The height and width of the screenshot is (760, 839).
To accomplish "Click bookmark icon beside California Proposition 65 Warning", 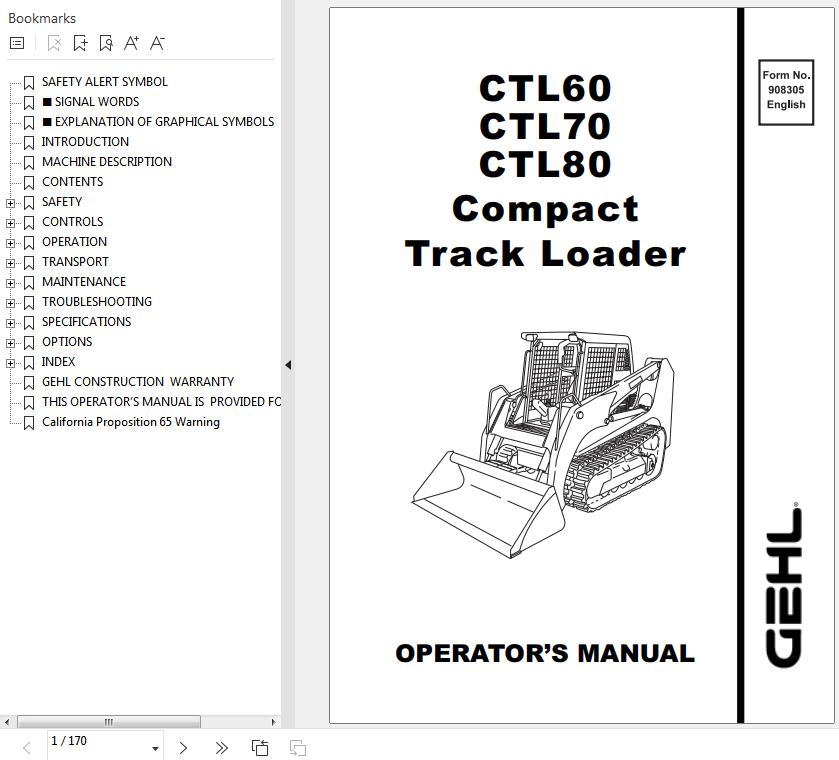I will pyautogui.click(x=29, y=422).
